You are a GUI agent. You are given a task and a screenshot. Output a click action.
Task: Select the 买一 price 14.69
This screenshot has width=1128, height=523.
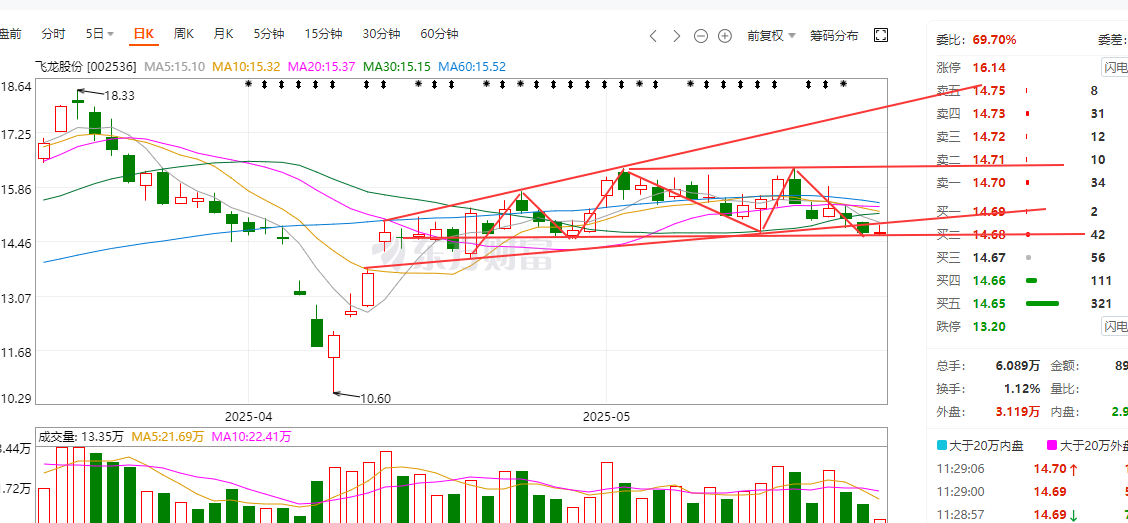(x=988, y=212)
